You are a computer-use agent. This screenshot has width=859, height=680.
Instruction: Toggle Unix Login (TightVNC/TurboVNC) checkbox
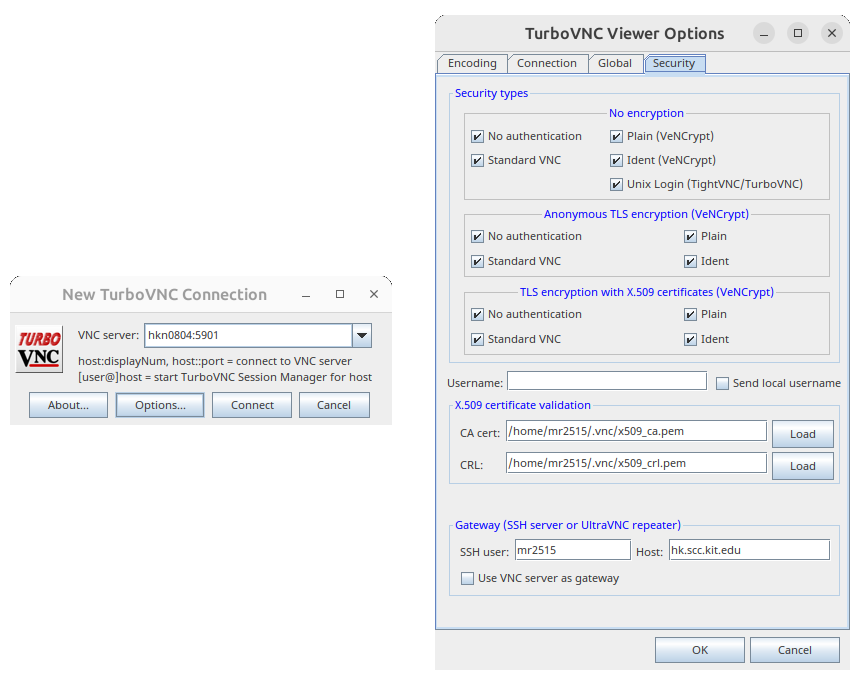tap(616, 184)
